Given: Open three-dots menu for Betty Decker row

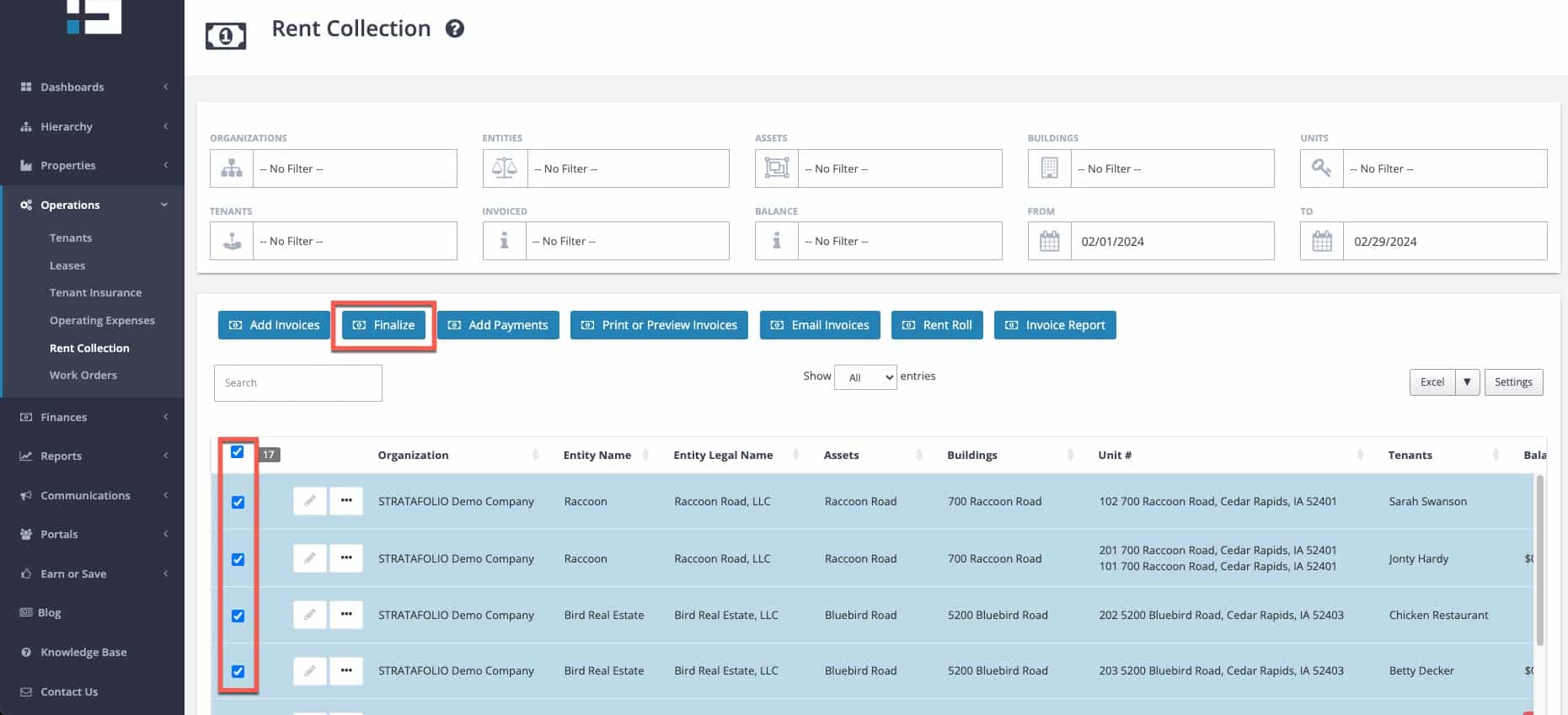Looking at the screenshot, I should (x=346, y=670).
